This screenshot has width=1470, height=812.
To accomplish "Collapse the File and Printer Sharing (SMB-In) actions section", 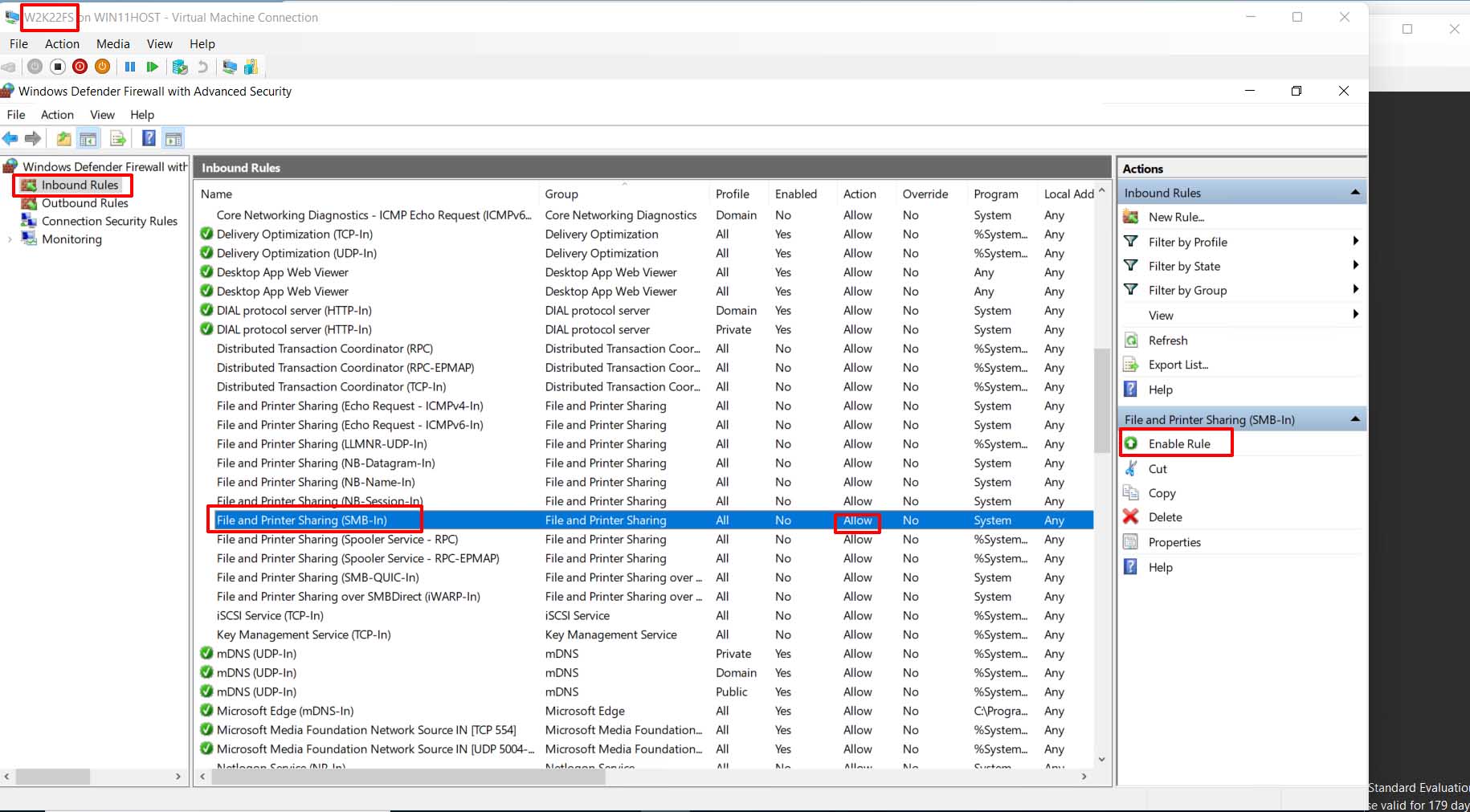I will [1355, 419].
